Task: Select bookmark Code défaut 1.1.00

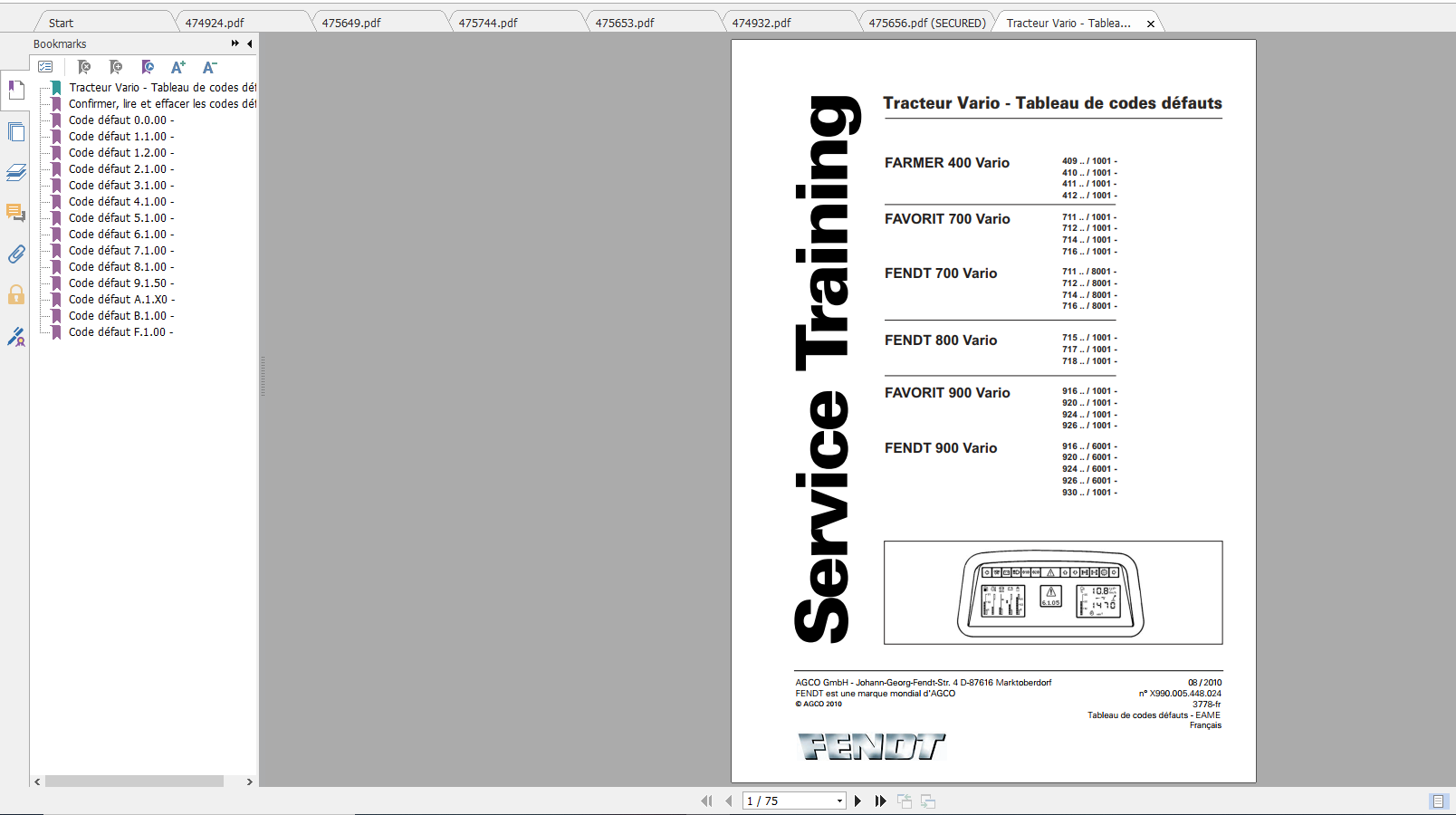Action: click(x=121, y=137)
